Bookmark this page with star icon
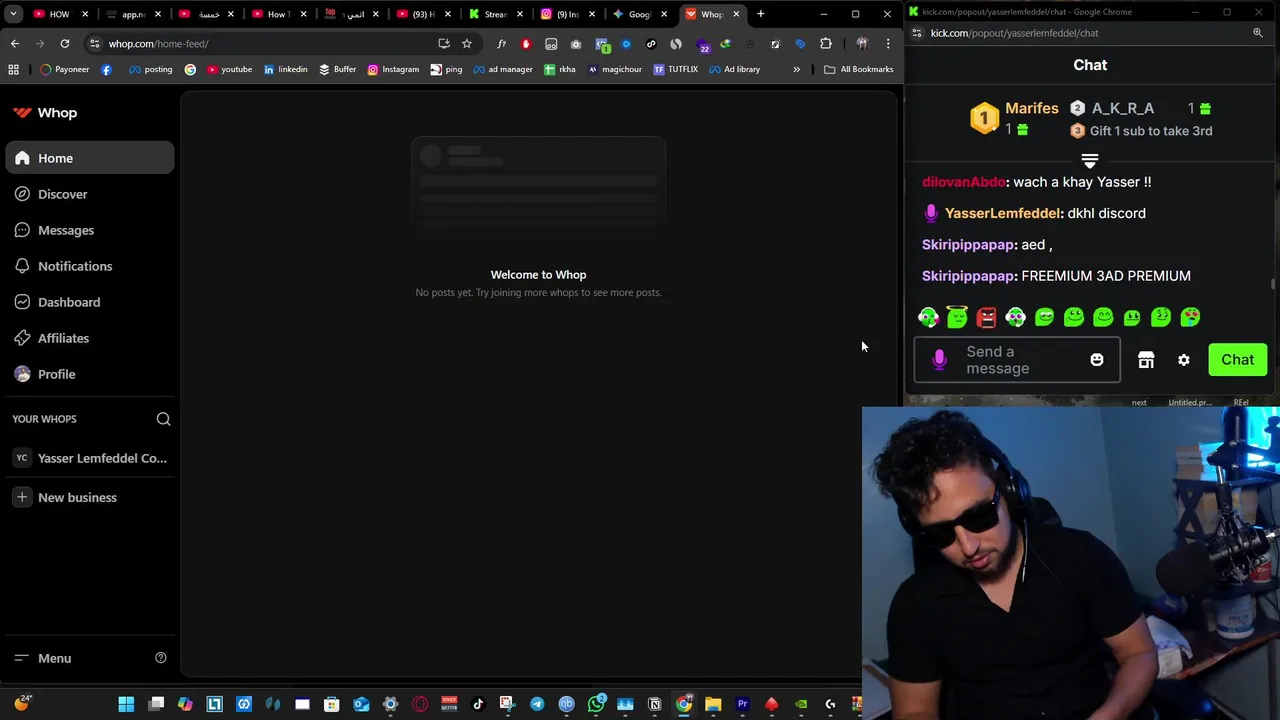 click(x=466, y=44)
